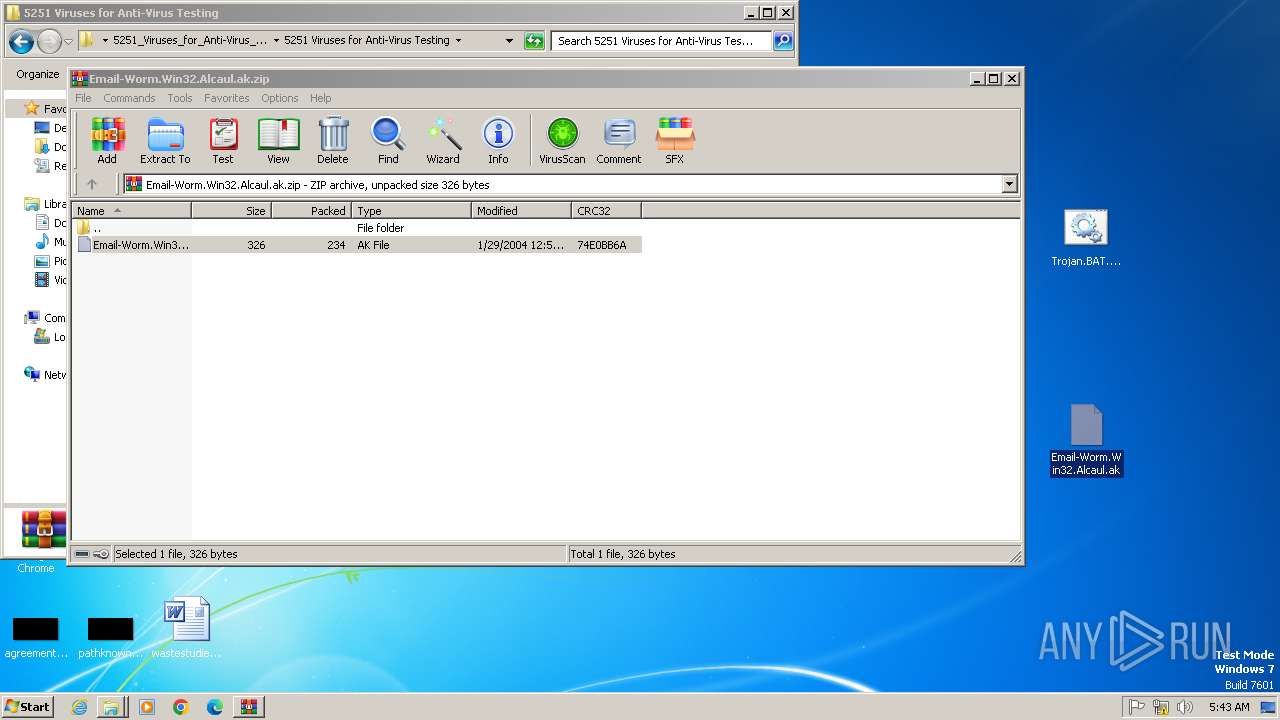Sort by the Name column header
Image resolution: width=1280 pixels, height=720 pixels.
pos(132,211)
